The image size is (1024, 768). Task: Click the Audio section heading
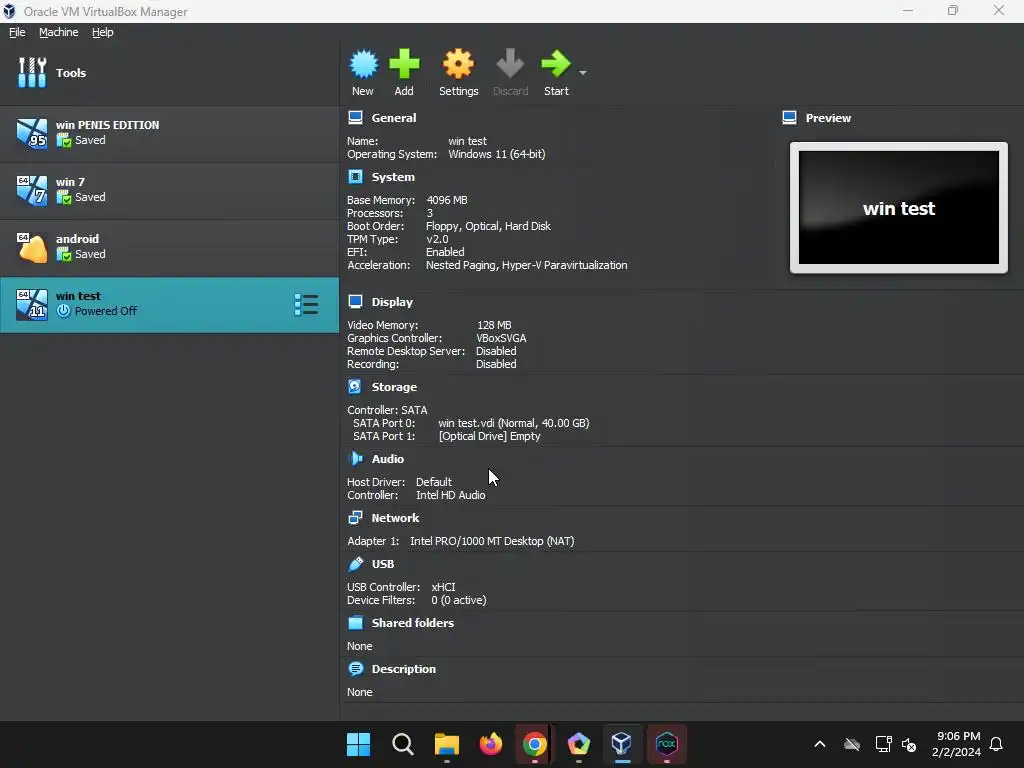388,459
